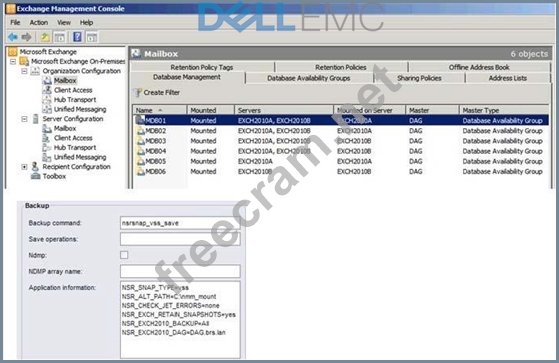Collapse Microsoft Exchange On-Premises node

click(x=13, y=62)
